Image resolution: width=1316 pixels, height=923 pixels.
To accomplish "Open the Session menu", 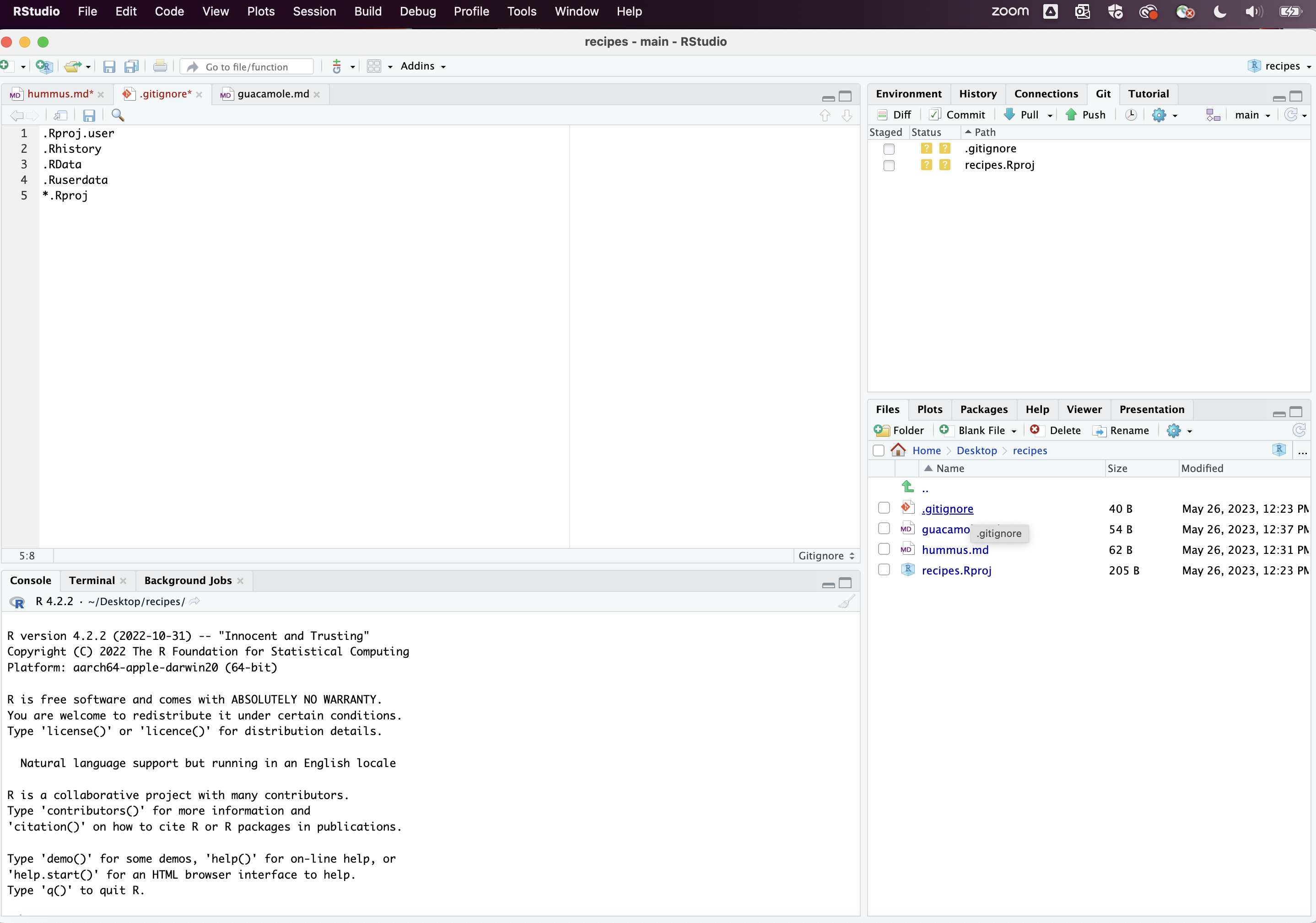I will coord(314,11).
